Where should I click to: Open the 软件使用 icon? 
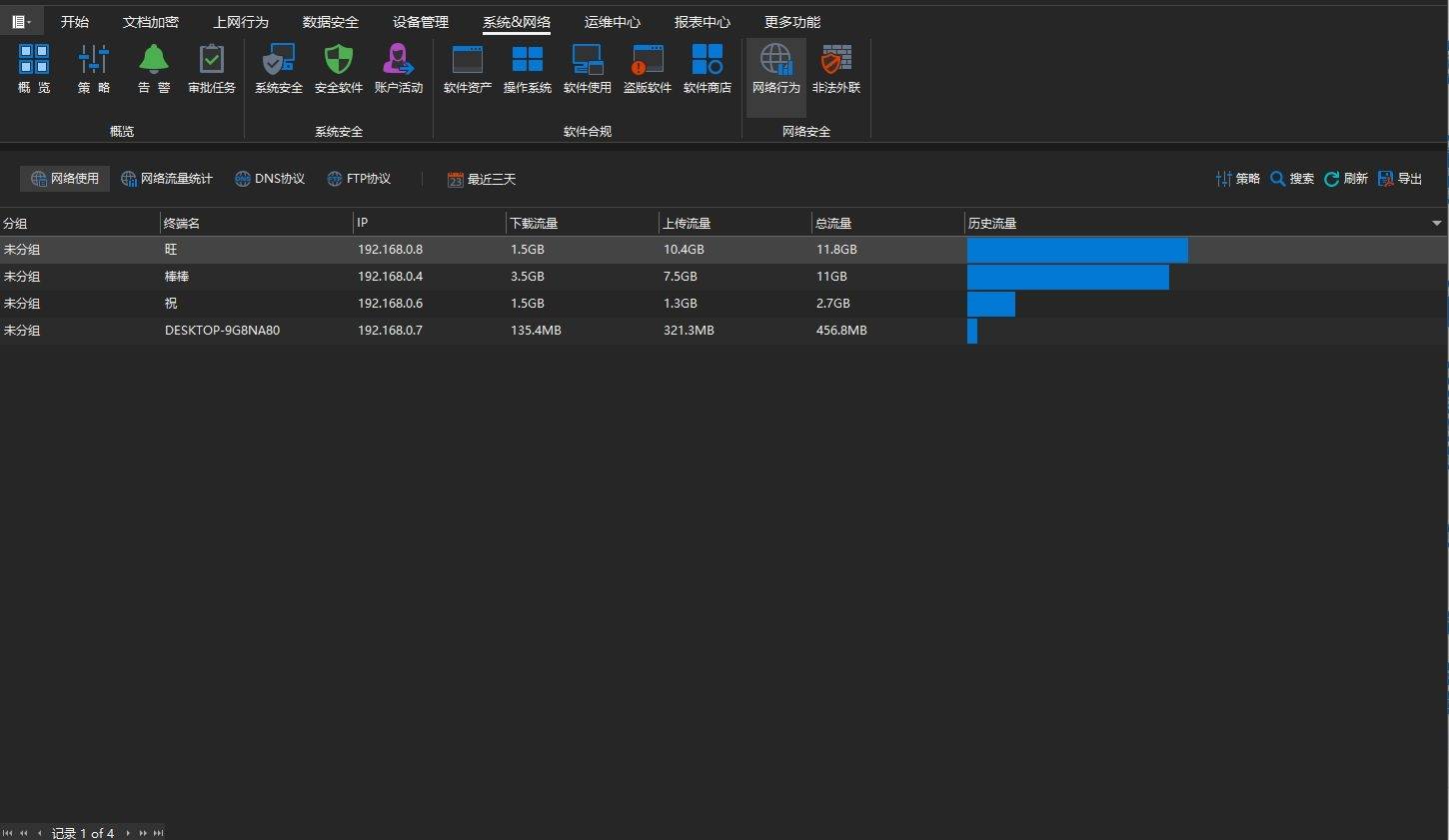pyautogui.click(x=588, y=69)
